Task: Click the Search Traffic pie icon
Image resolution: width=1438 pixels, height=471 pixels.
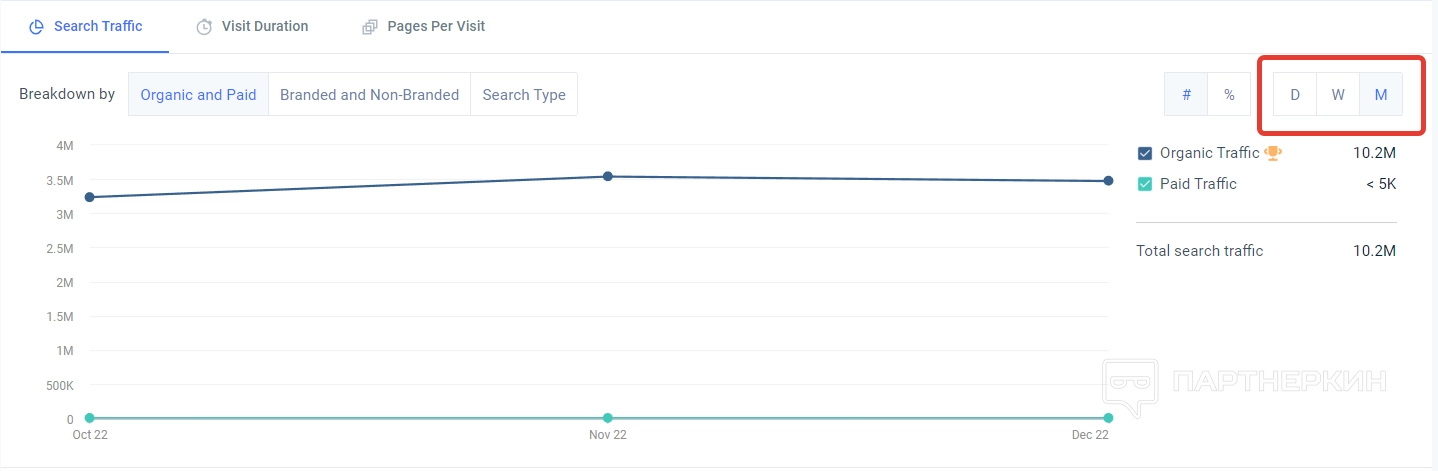Action: coord(36,27)
